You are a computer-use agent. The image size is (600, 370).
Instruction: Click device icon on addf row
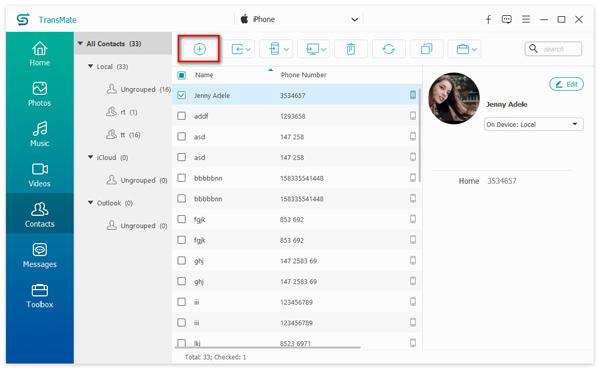coord(413,115)
